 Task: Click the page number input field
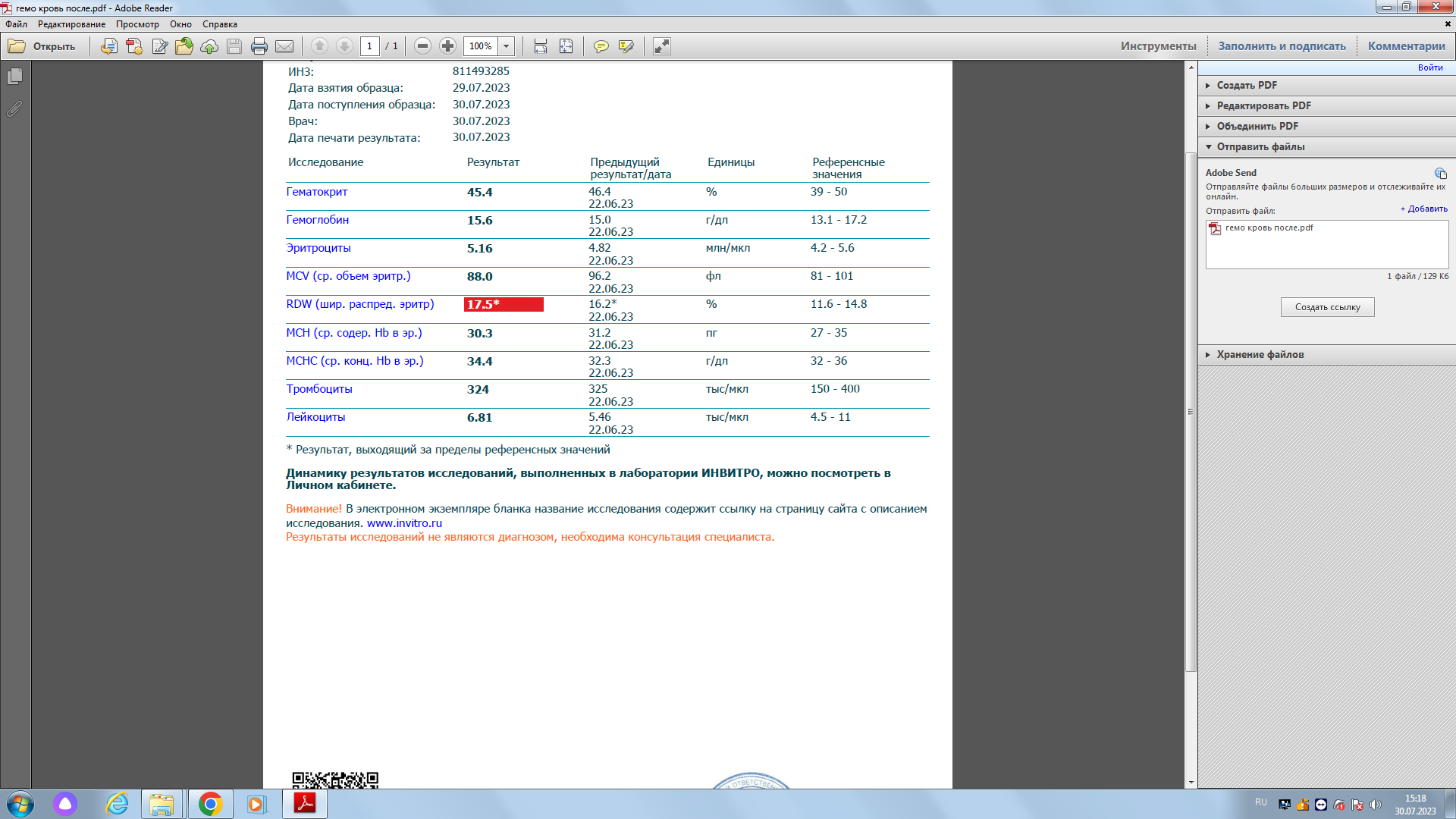370,46
